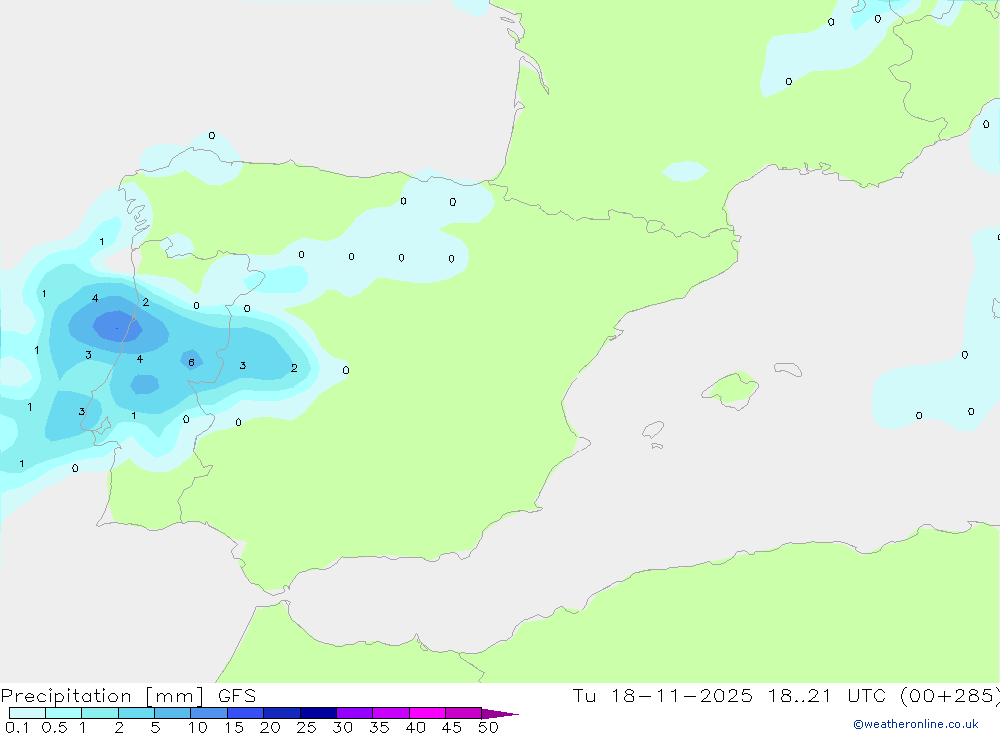Click the "10" legend scale label

tap(198, 727)
